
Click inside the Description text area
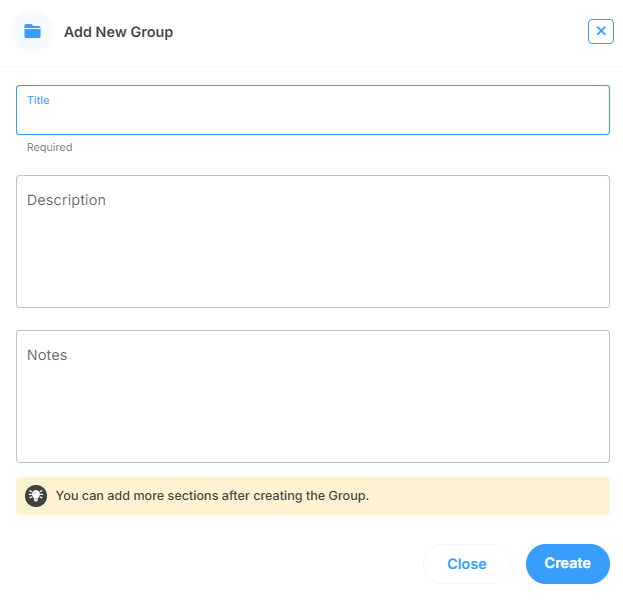point(312,250)
